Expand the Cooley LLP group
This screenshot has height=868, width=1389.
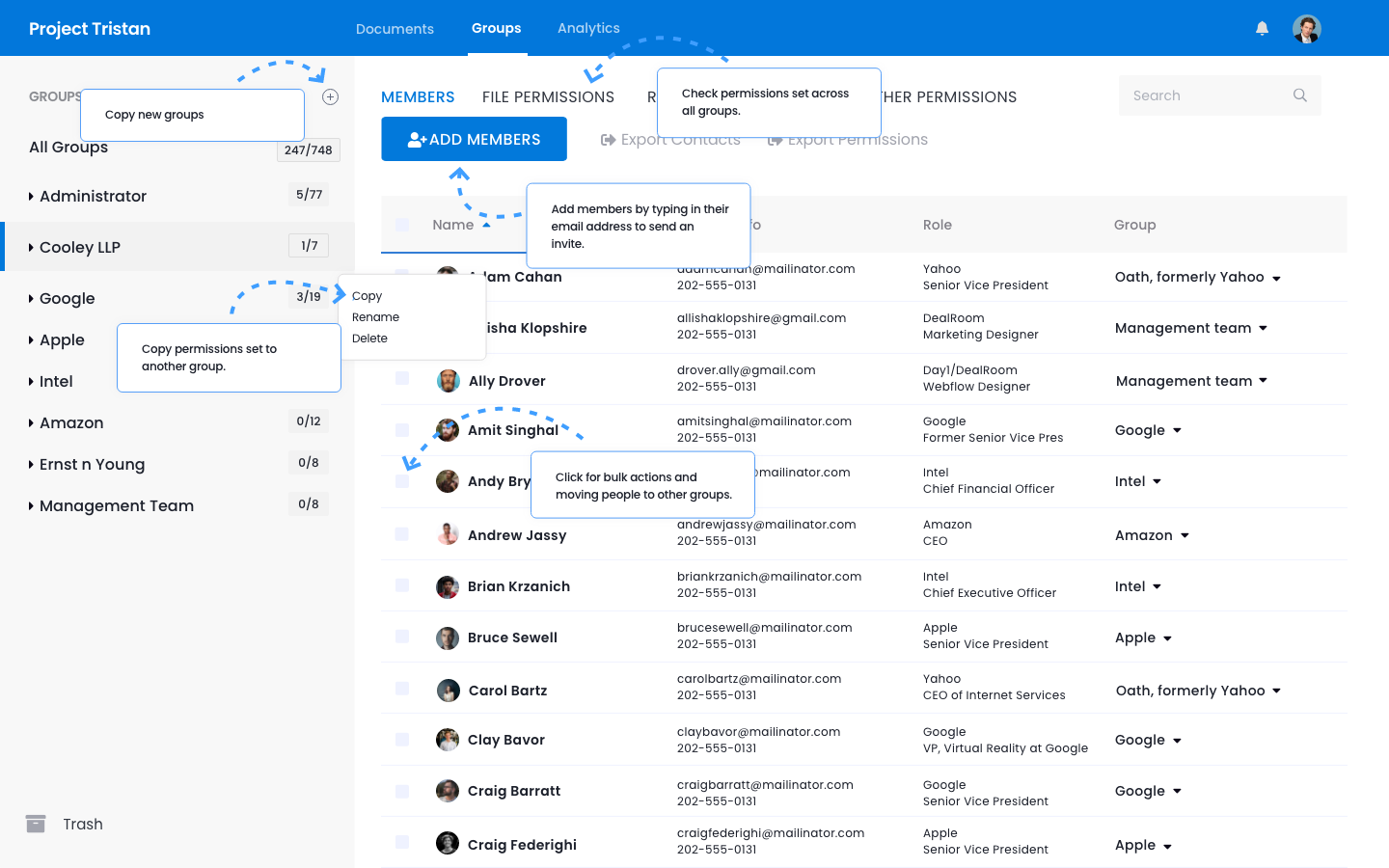(31, 248)
